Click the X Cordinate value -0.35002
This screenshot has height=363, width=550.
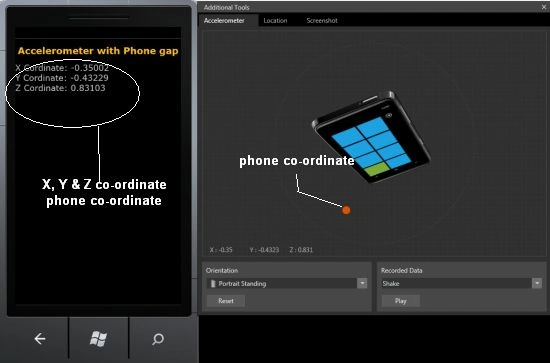coord(89,68)
